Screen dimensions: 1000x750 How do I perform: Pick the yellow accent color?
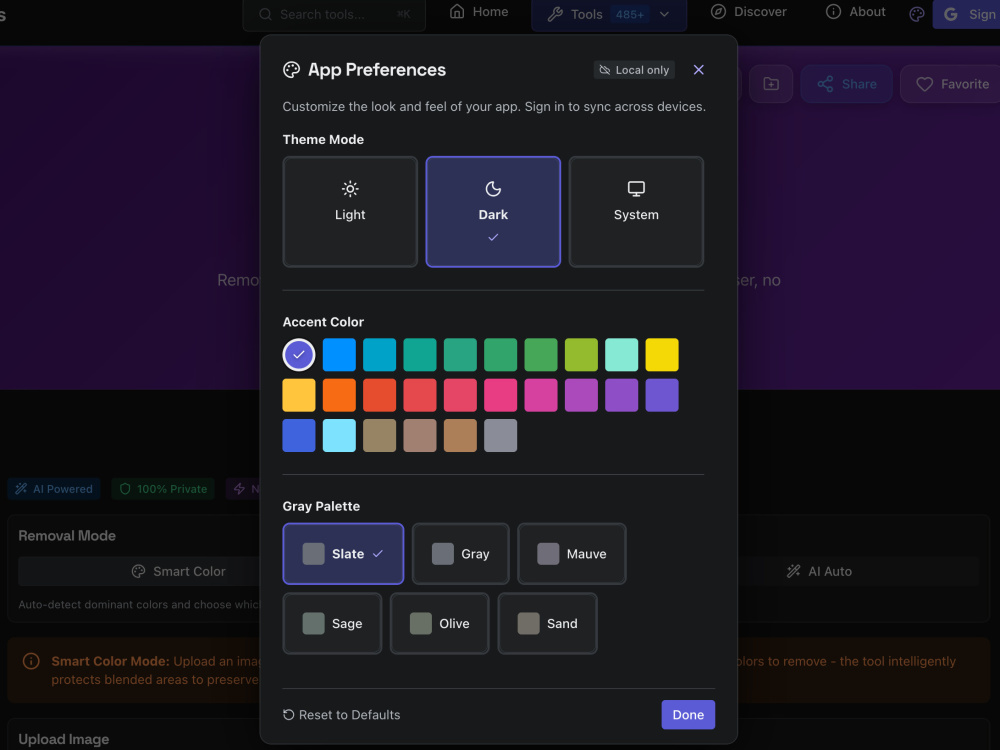click(662, 355)
